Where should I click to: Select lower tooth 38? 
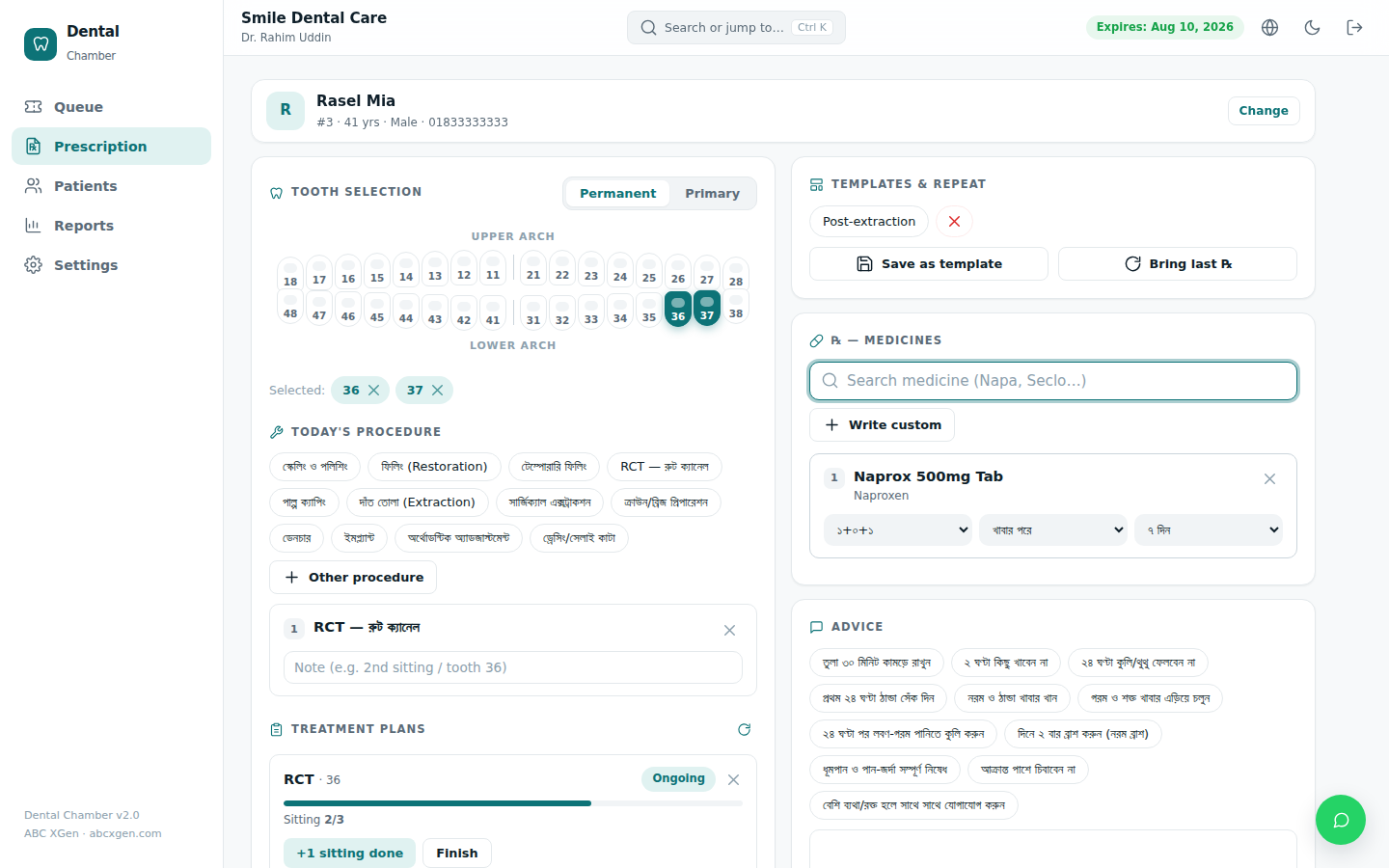pyautogui.click(x=736, y=307)
